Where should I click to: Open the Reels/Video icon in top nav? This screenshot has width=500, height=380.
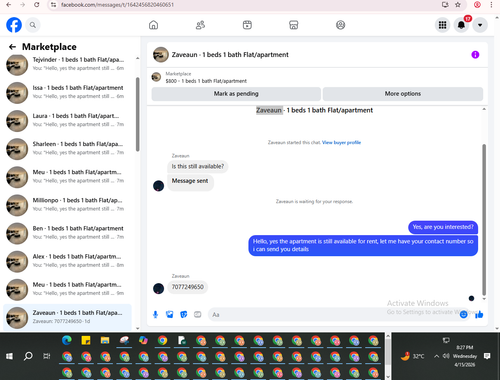[x=247, y=25]
